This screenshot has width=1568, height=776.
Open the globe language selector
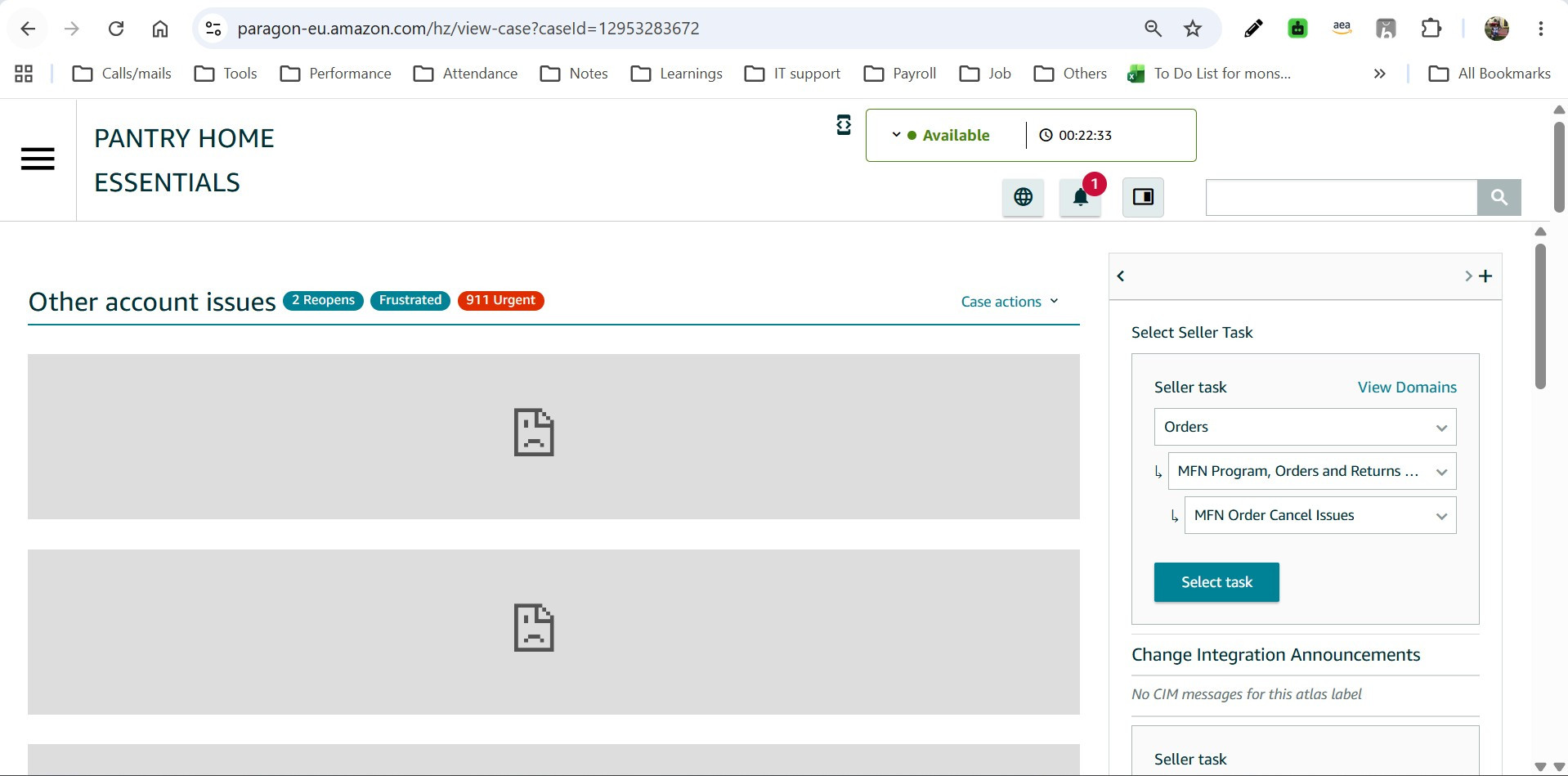(1023, 197)
